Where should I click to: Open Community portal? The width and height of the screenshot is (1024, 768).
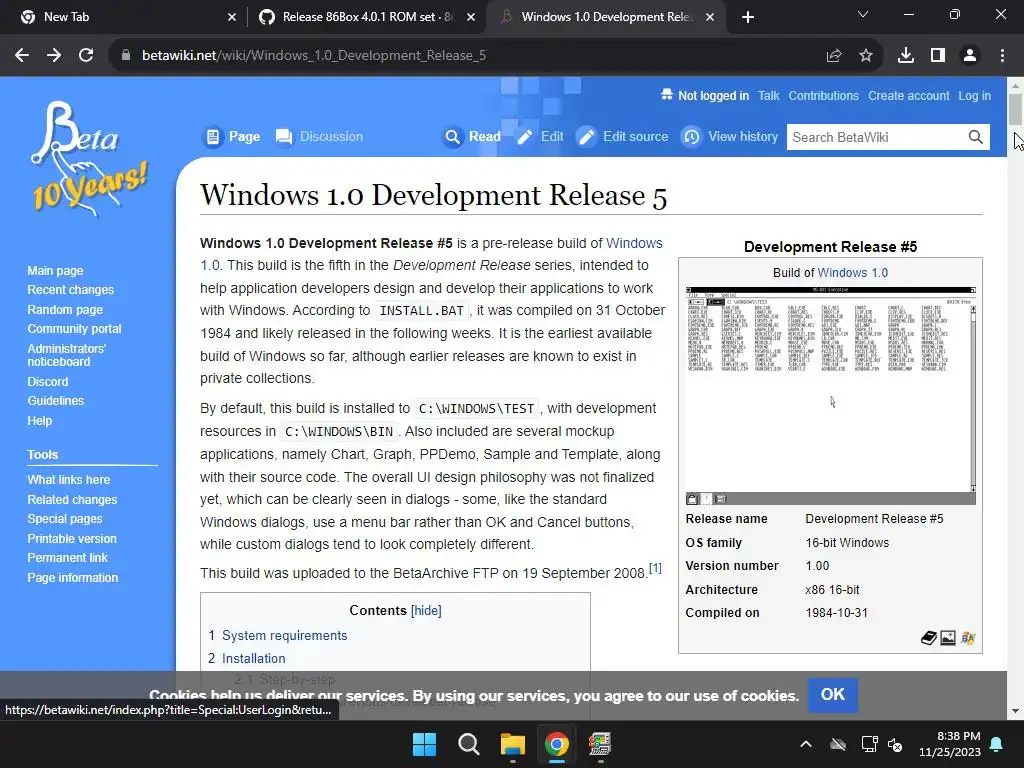point(74,328)
